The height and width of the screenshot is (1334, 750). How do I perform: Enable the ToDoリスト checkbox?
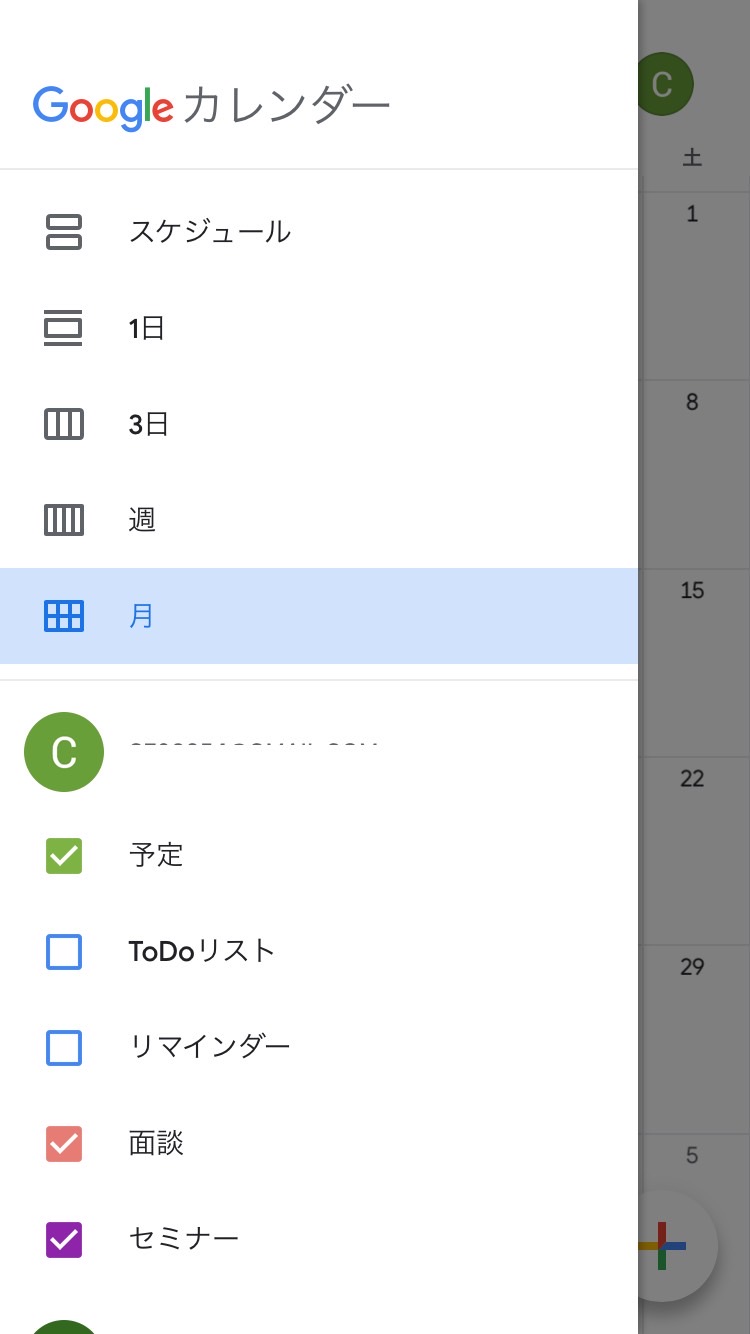pyautogui.click(x=64, y=952)
